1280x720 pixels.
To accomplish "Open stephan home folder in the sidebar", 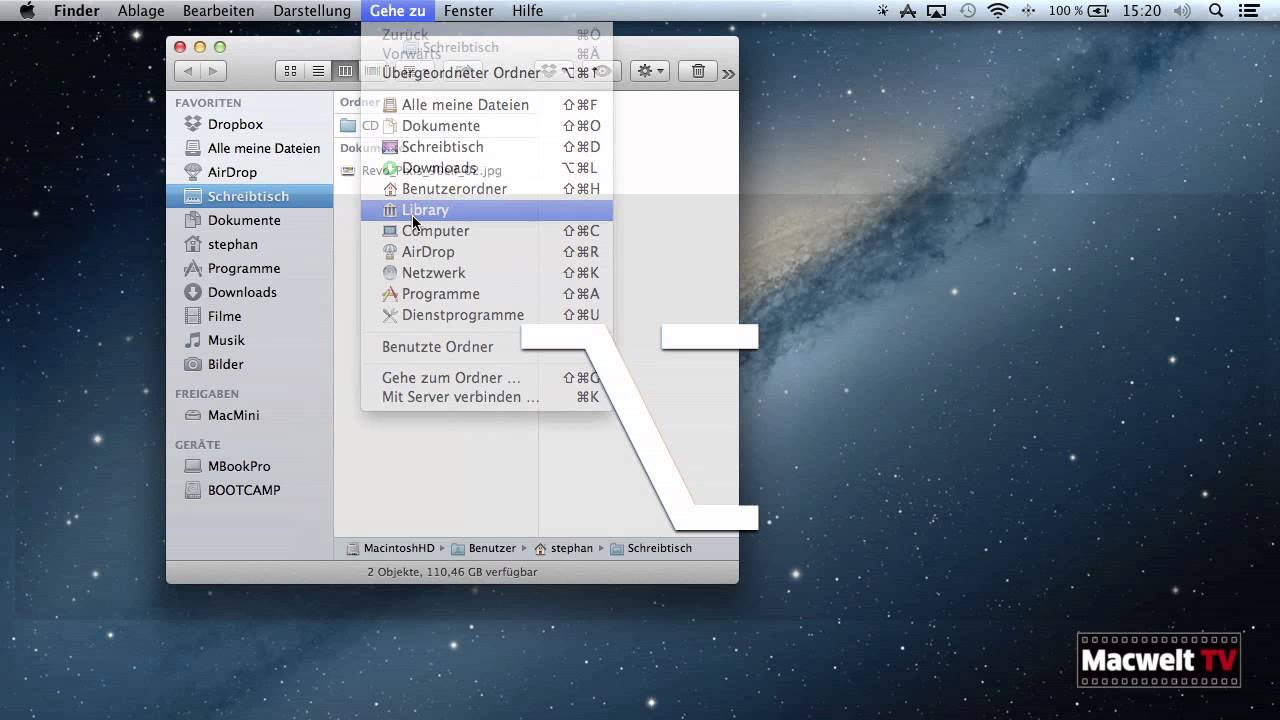I will tap(232, 244).
